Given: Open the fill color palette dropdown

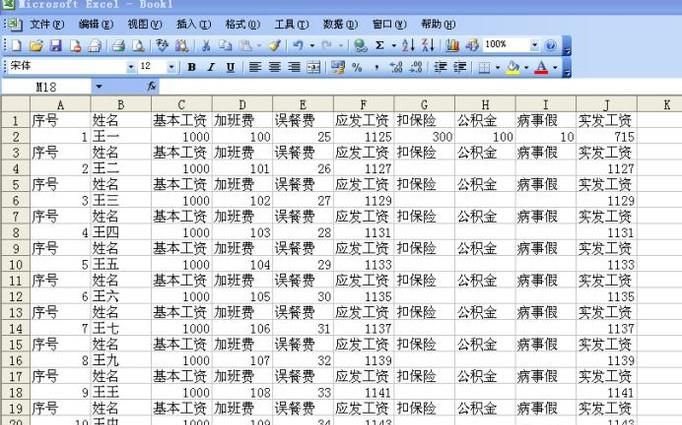Looking at the screenshot, I should [526, 67].
